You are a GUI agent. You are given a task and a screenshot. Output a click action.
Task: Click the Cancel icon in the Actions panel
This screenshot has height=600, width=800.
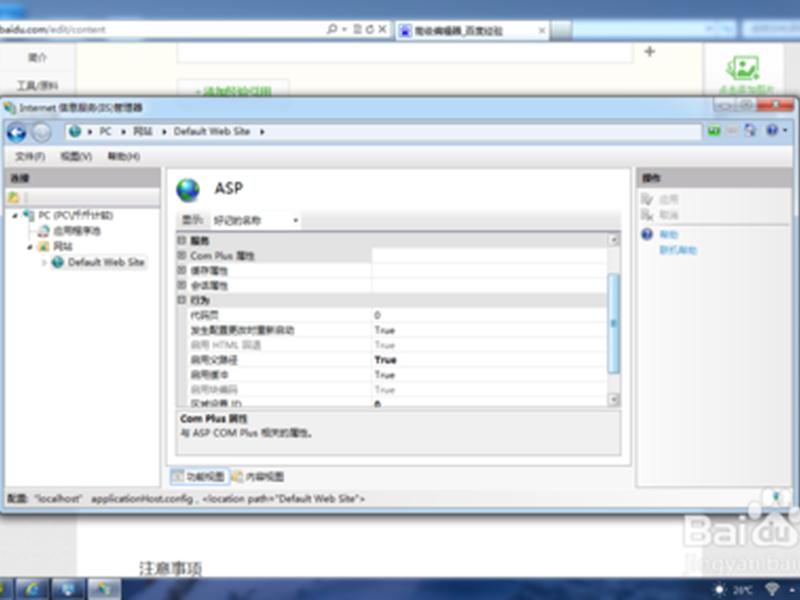tap(647, 214)
